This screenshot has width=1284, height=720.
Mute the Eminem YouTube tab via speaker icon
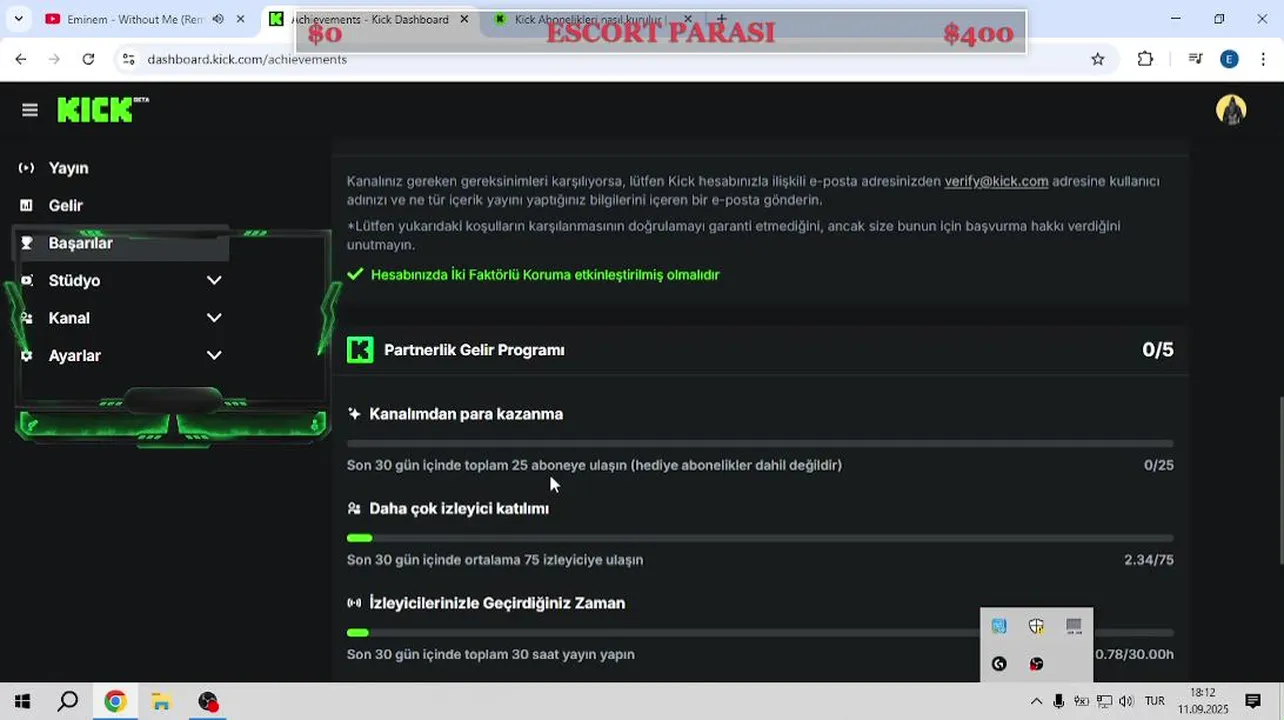(x=218, y=19)
